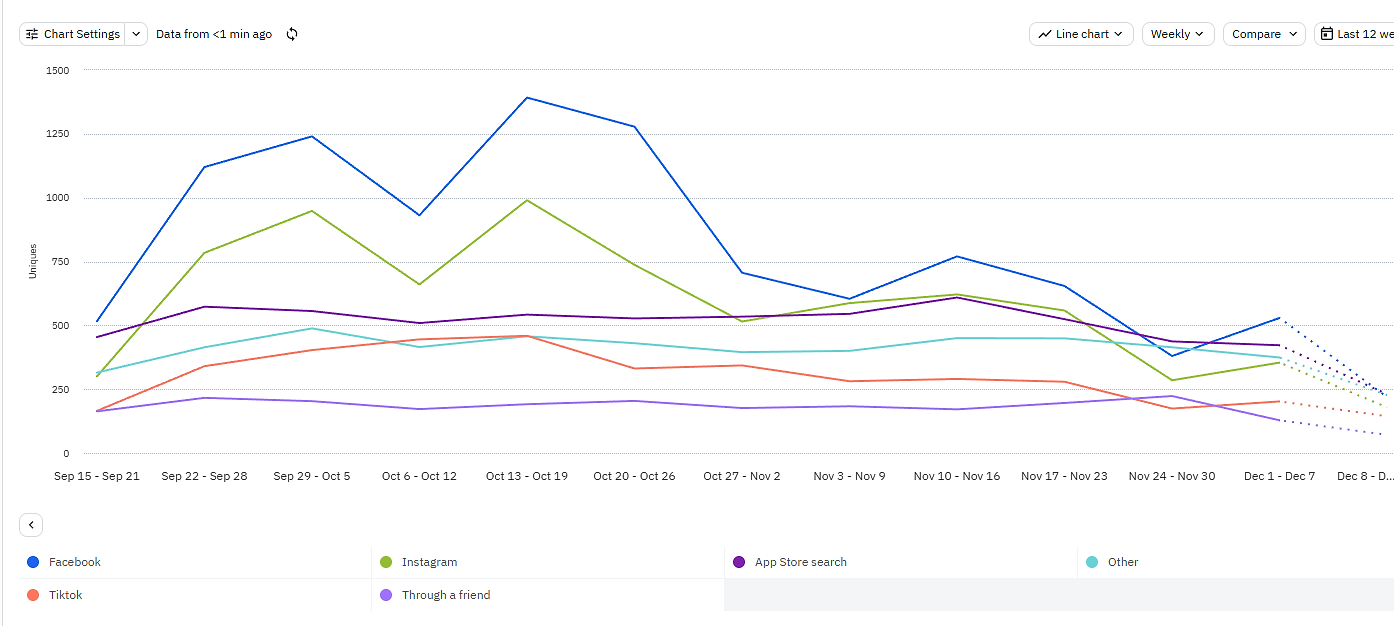Toggle the Facebook series label
1394x626 pixels.
(75, 562)
